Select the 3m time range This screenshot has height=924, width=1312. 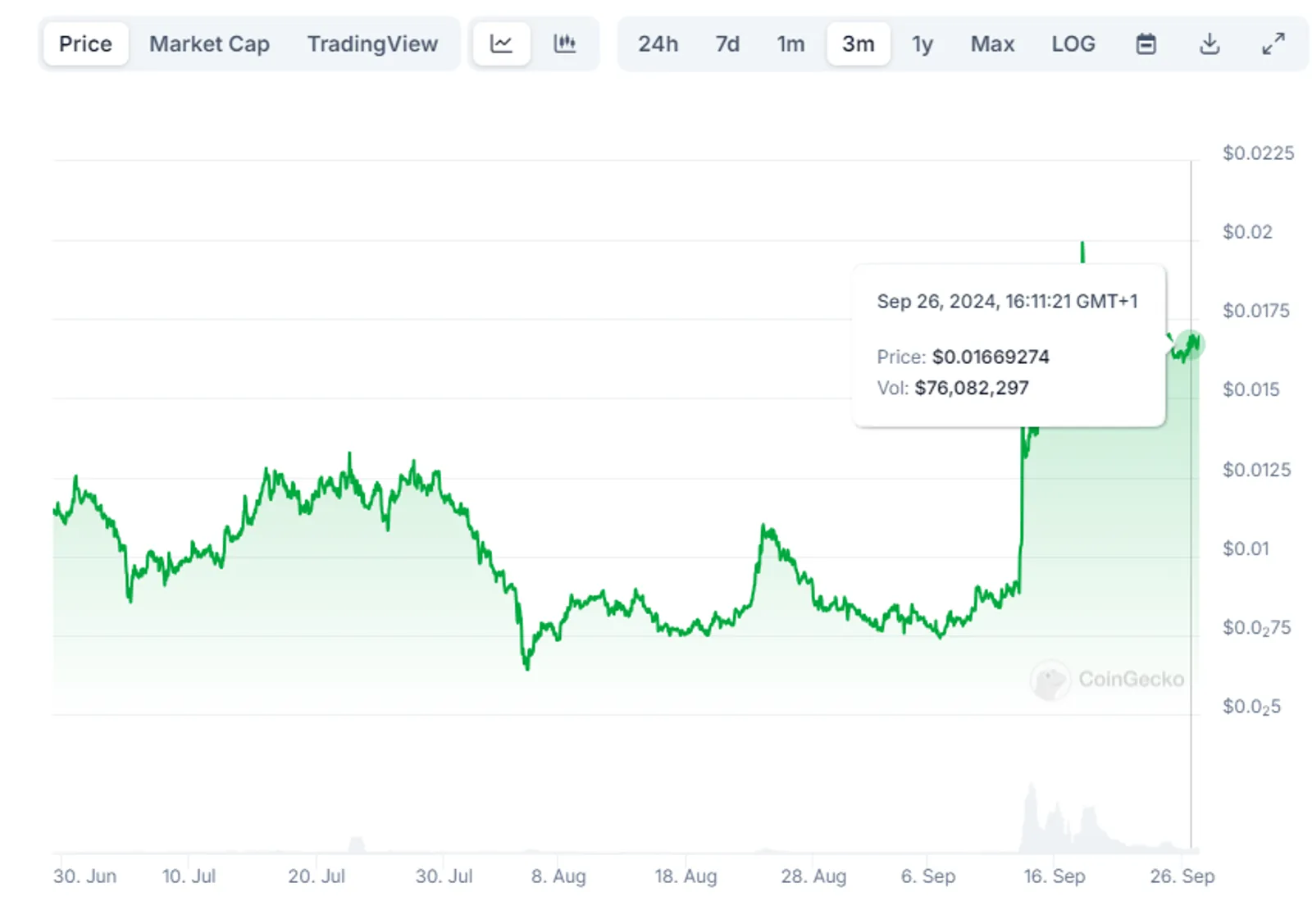click(x=858, y=43)
